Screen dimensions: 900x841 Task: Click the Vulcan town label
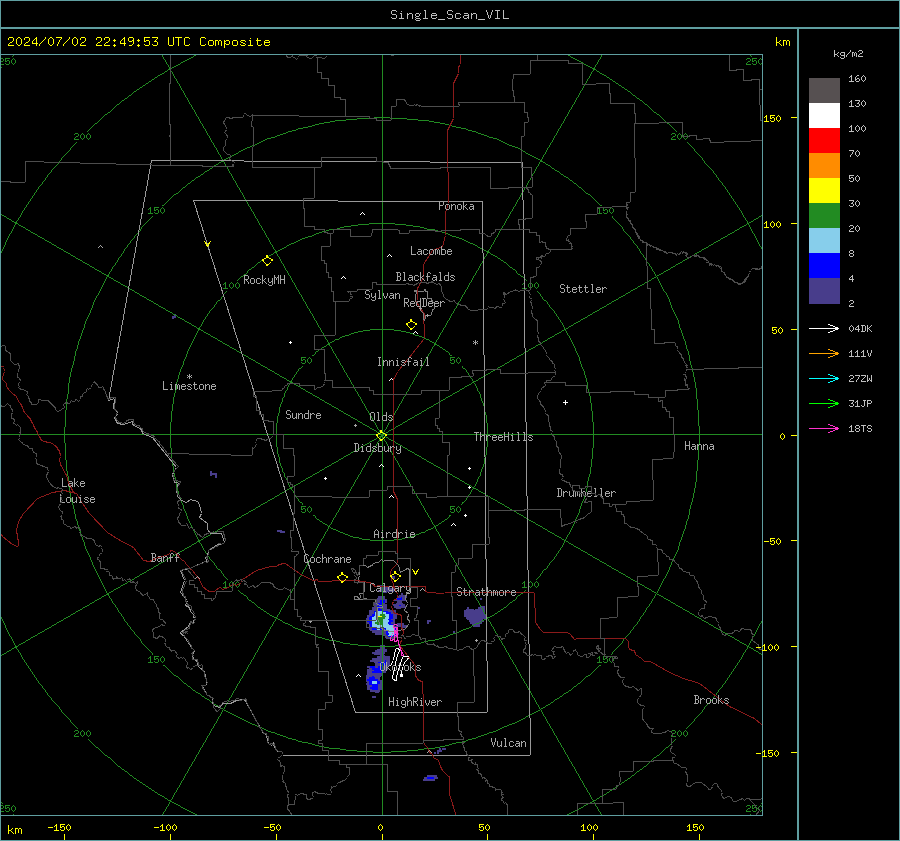(508, 743)
